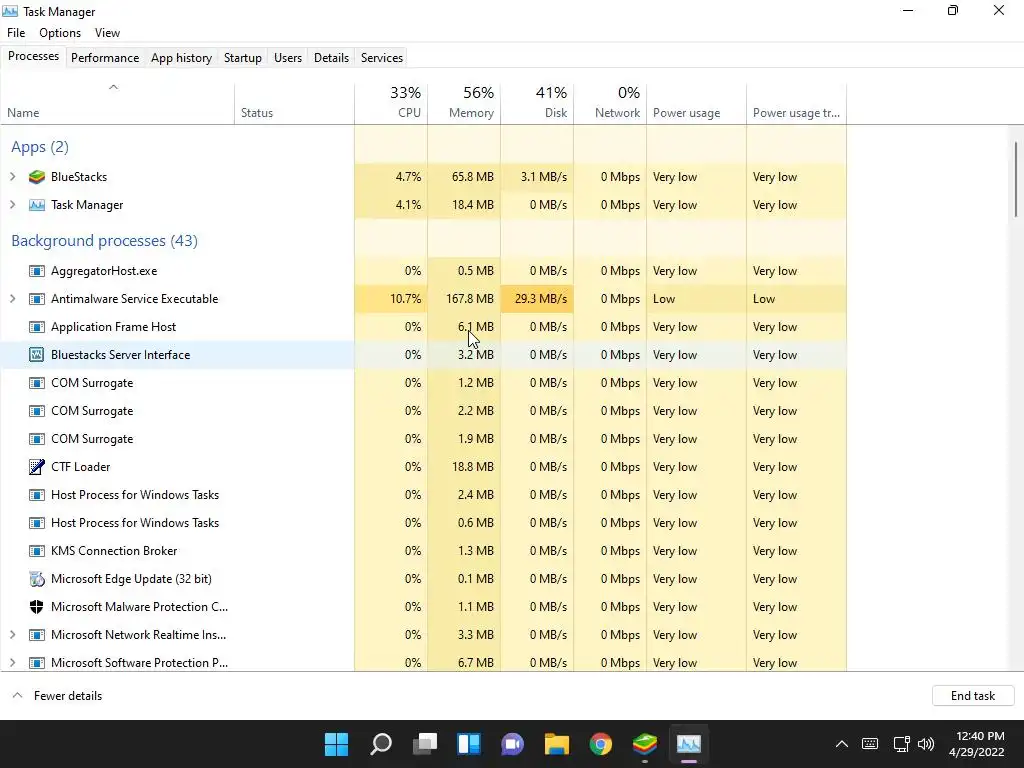Switch to the Users tab
The image size is (1024, 768).
tap(288, 57)
